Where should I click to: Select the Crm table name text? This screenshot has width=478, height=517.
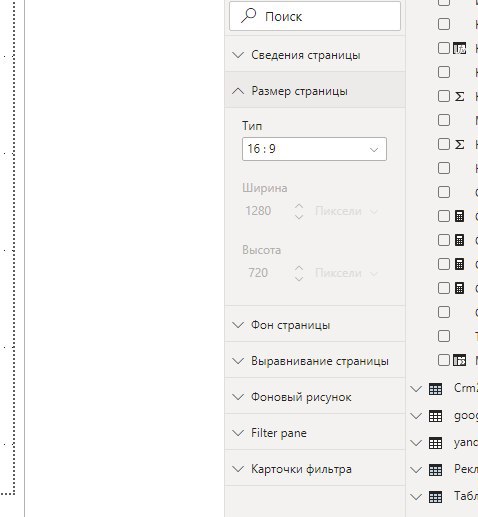[x=466, y=388]
